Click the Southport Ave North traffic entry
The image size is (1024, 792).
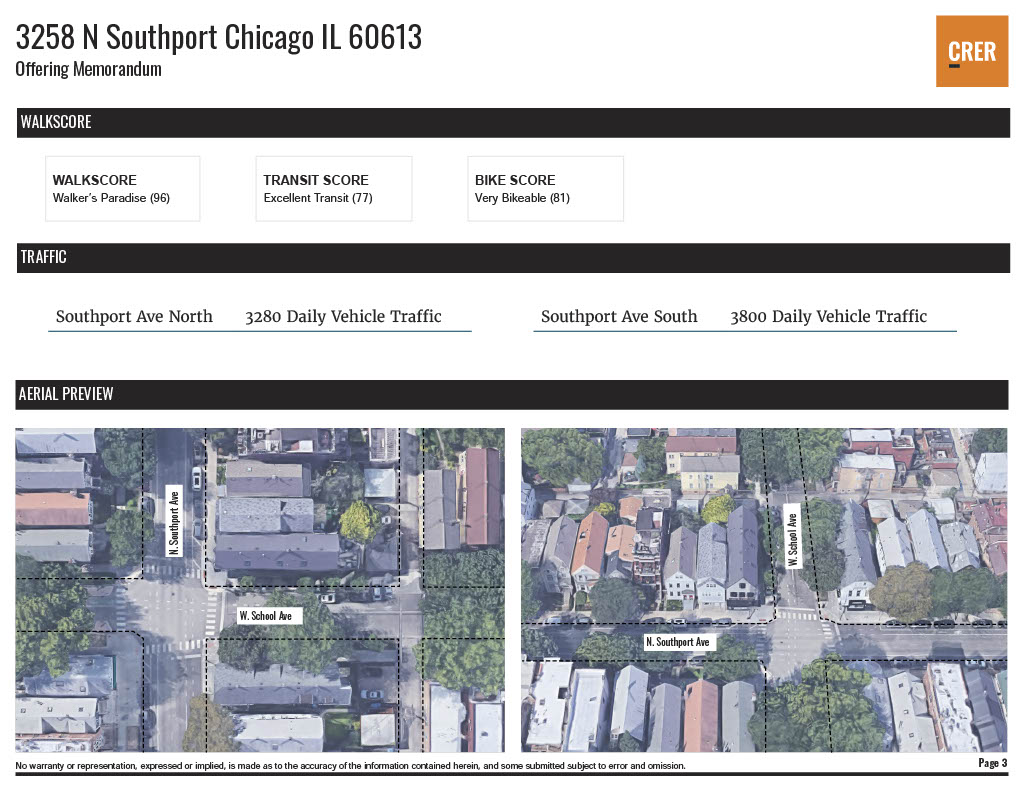point(134,317)
